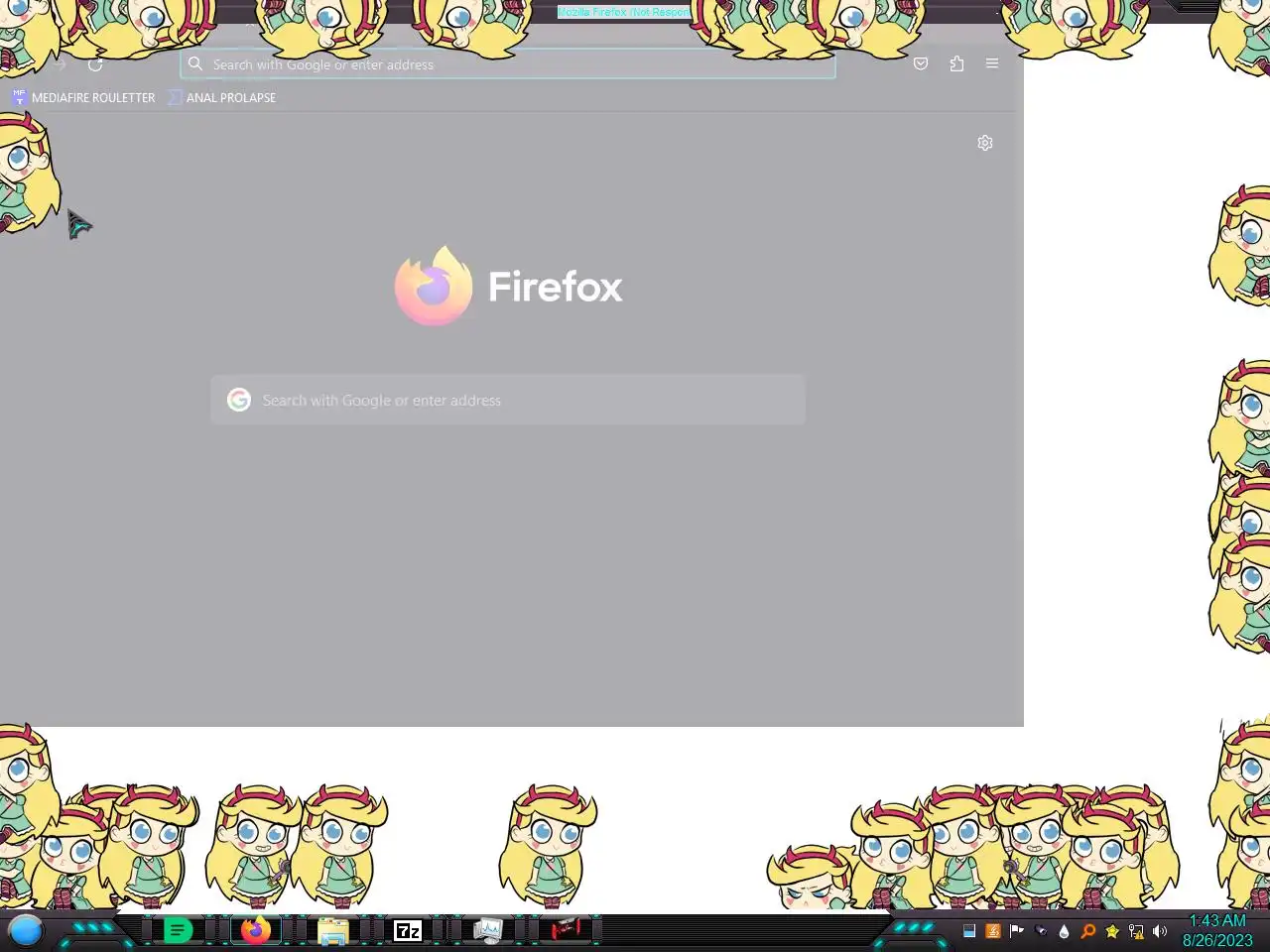Image resolution: width=1270 pixels, height=952 pixels.
Task: Click the yellow star tray icon
Action: pyautogui.click(x=1112, y=931)
